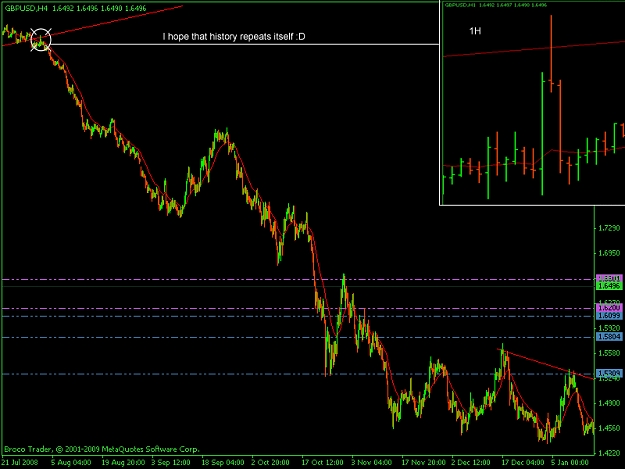Image resolution: width=625 pixels, height=469 pixels.
Task: Click the '21 Jul 2008' date label
Action: click(x=20, y=463)
